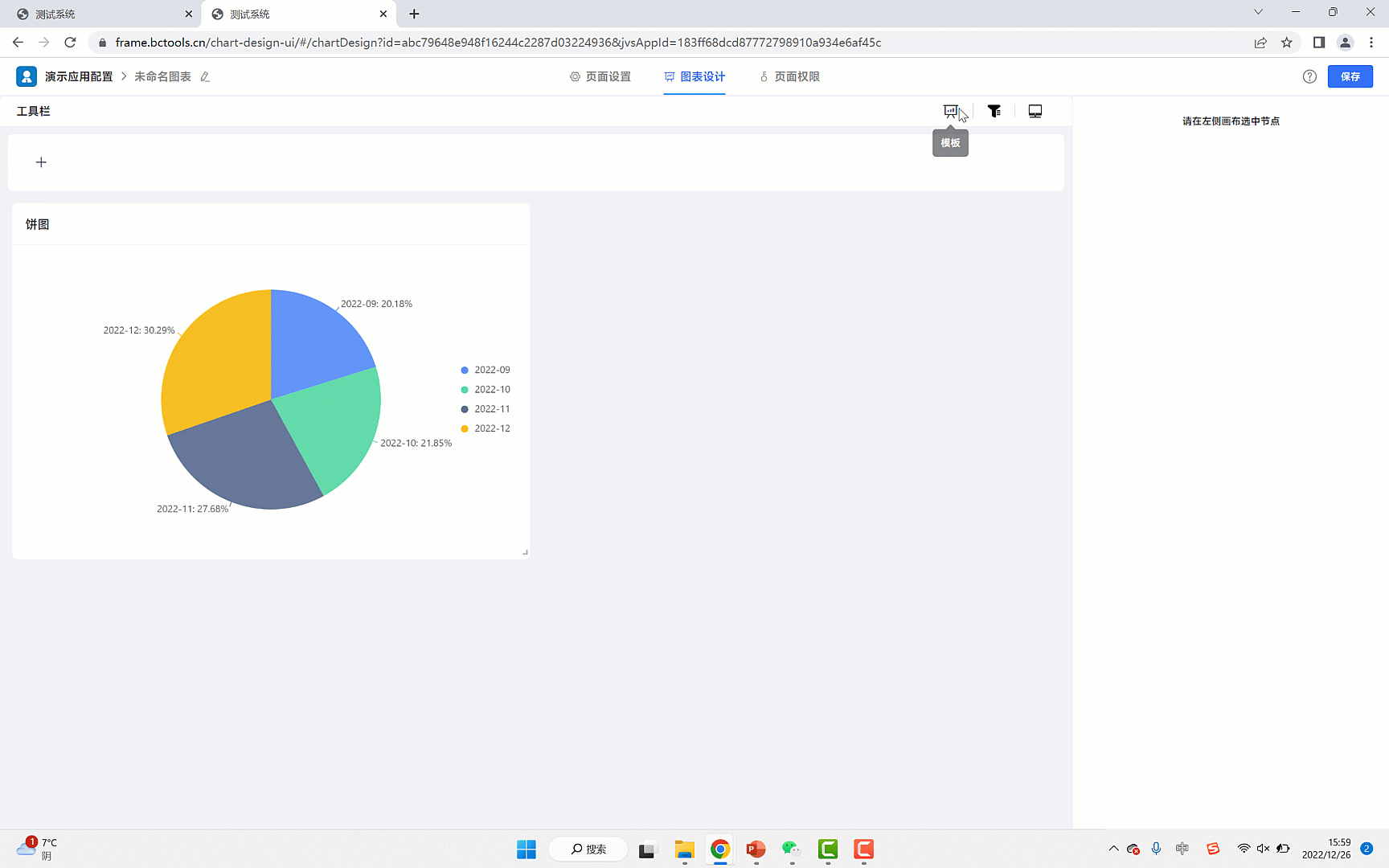Toggle 2022-11 legend series
The image size is (1389, 868).
486,409
